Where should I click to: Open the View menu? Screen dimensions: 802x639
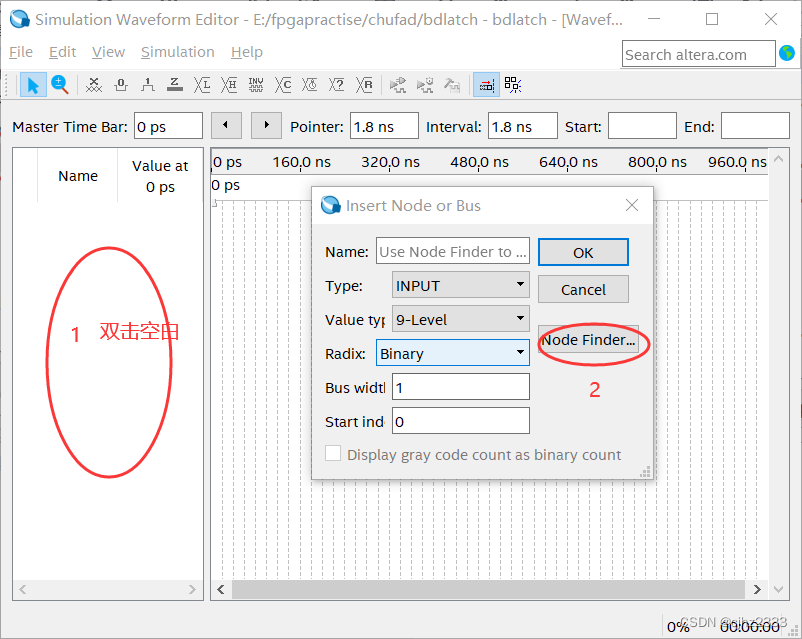point(108,52)
